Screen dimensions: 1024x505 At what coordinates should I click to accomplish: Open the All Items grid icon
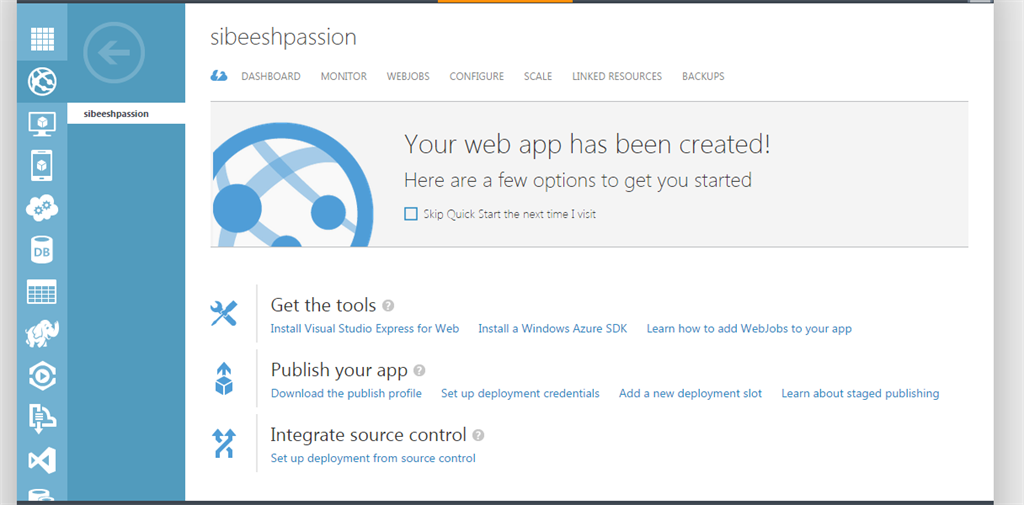(42, 40)
